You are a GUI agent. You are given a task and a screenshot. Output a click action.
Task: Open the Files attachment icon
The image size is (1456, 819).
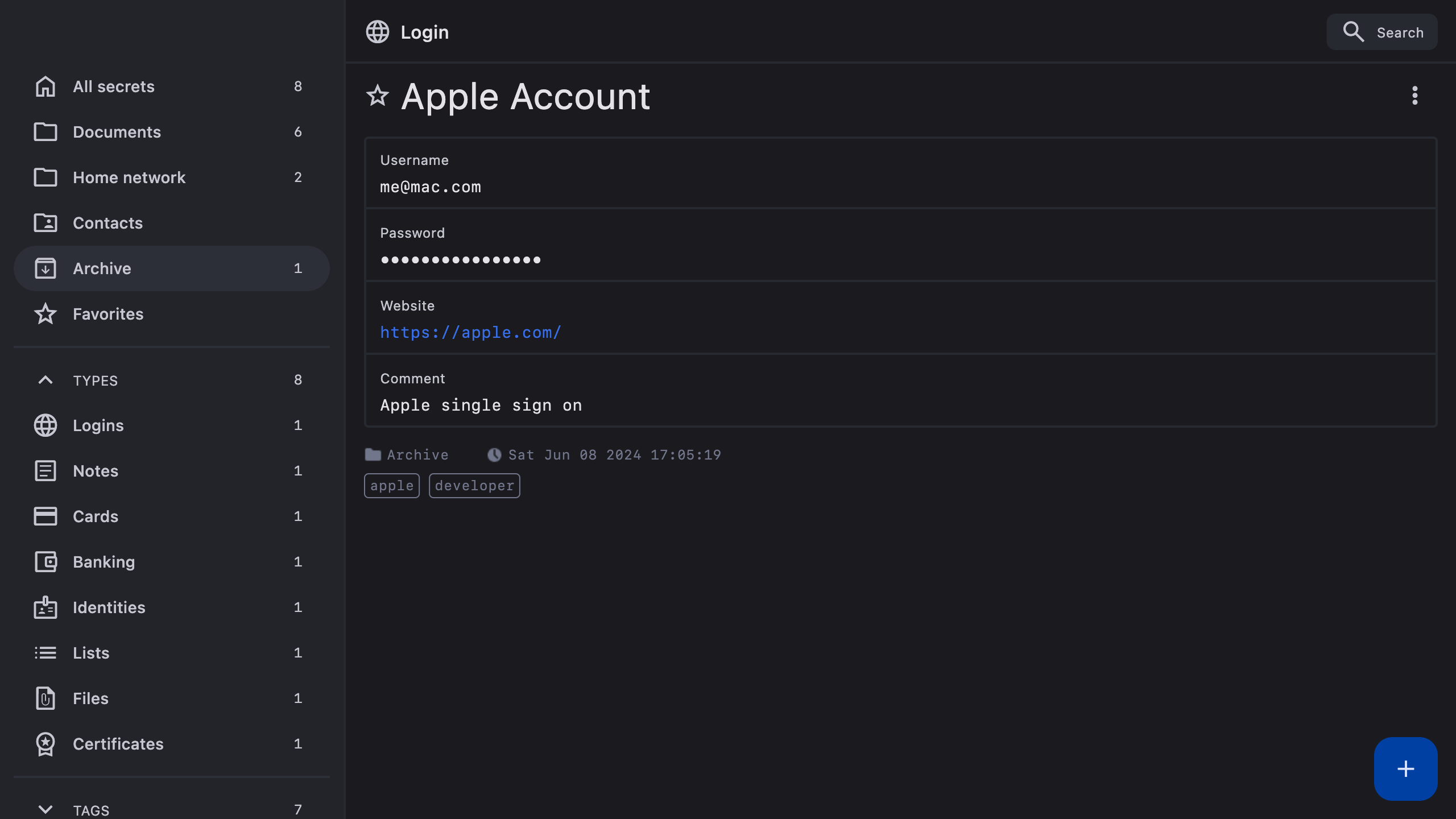point(45,698)
